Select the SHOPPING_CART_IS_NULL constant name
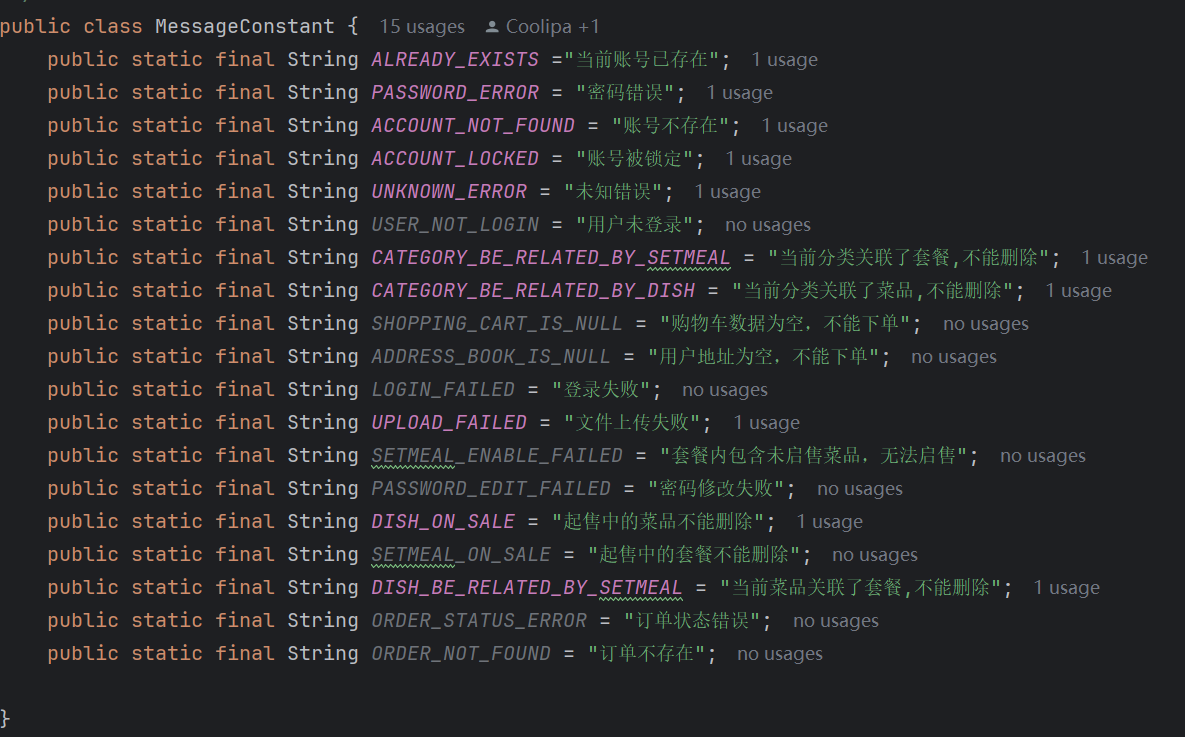The height and width of the screenshot is (737, 1185). [x=497, y=324]
